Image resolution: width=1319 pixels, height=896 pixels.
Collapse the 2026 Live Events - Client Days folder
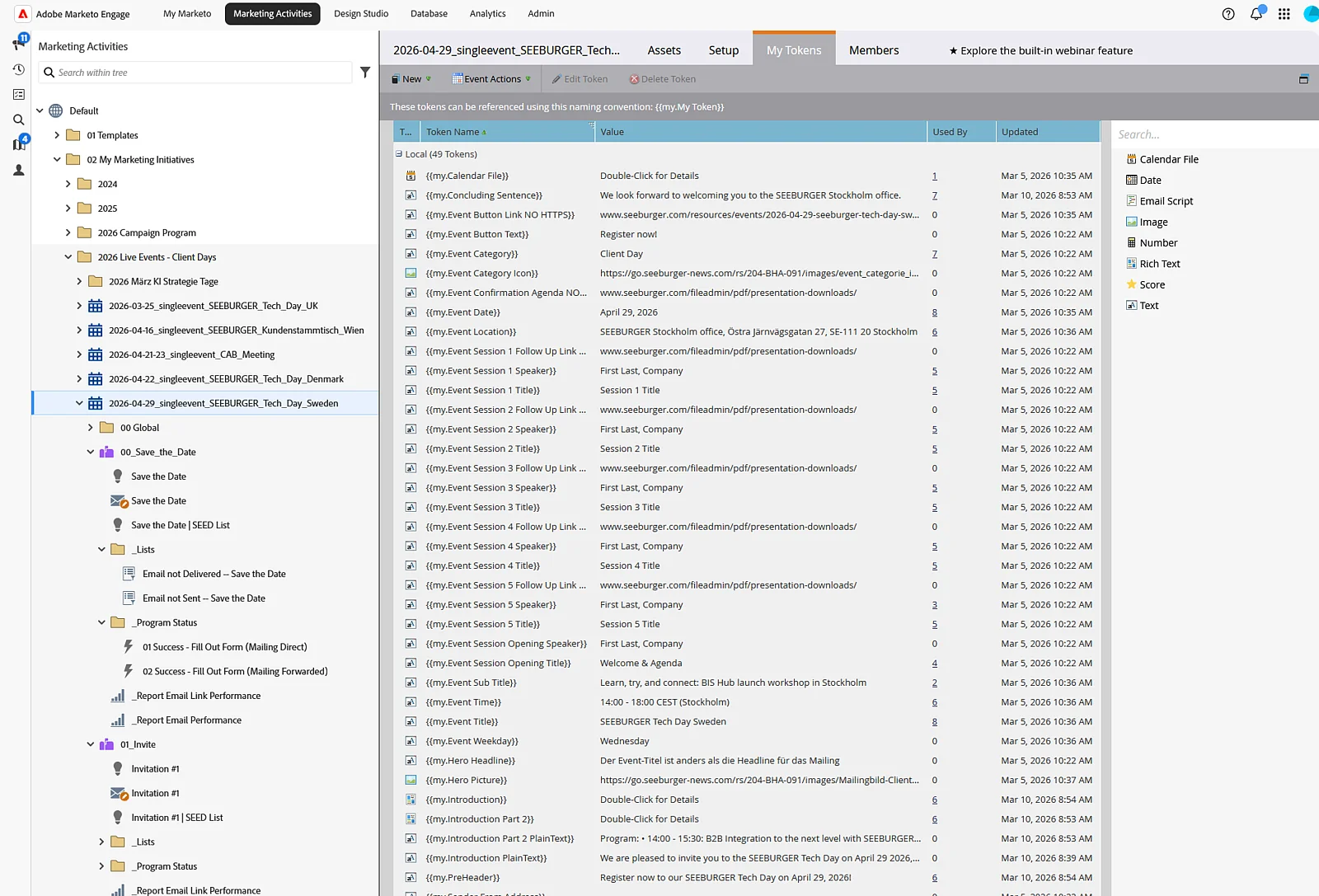click(68, 257)
